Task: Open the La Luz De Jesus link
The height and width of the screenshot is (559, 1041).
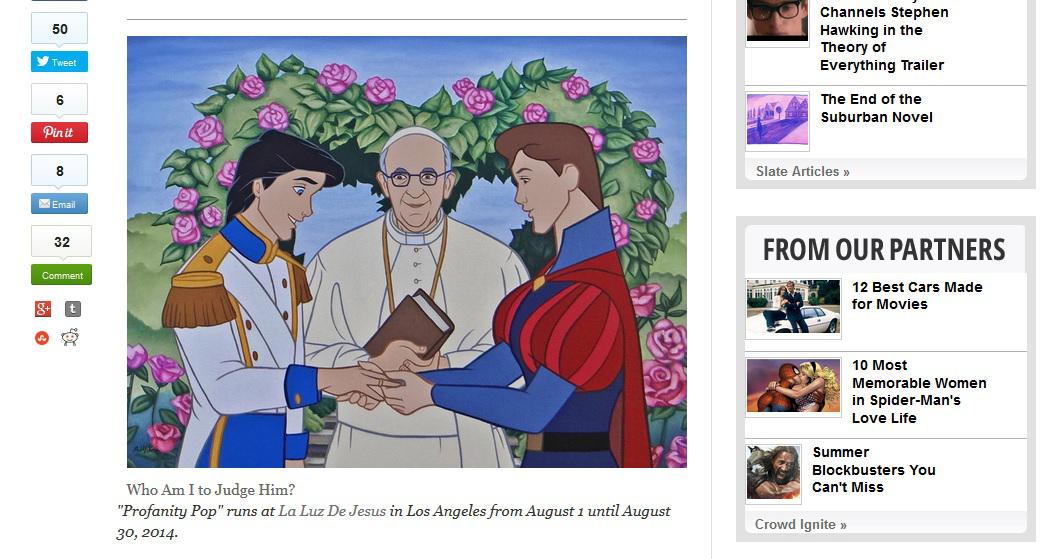Action: tap(332, 511)
